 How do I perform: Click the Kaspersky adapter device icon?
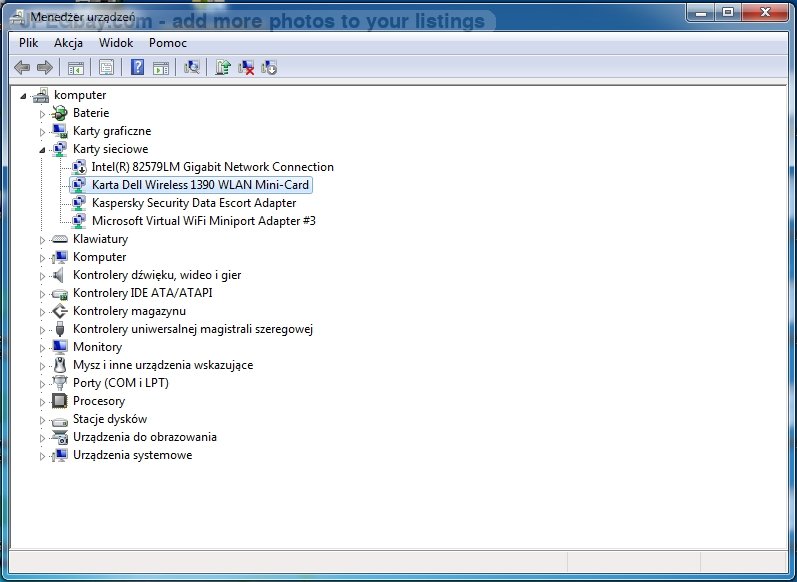(x=79, y=203)
